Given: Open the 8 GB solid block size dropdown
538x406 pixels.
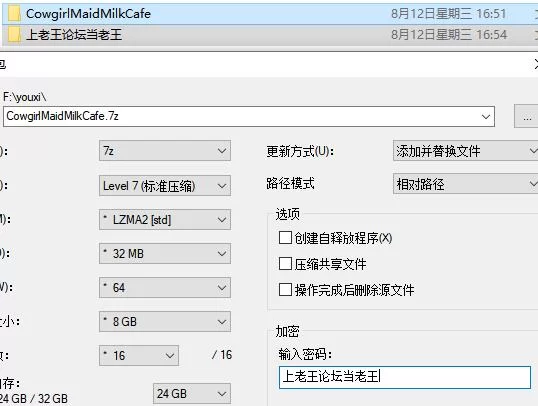Looking at the screenshot, I should [x=165, y=322].
